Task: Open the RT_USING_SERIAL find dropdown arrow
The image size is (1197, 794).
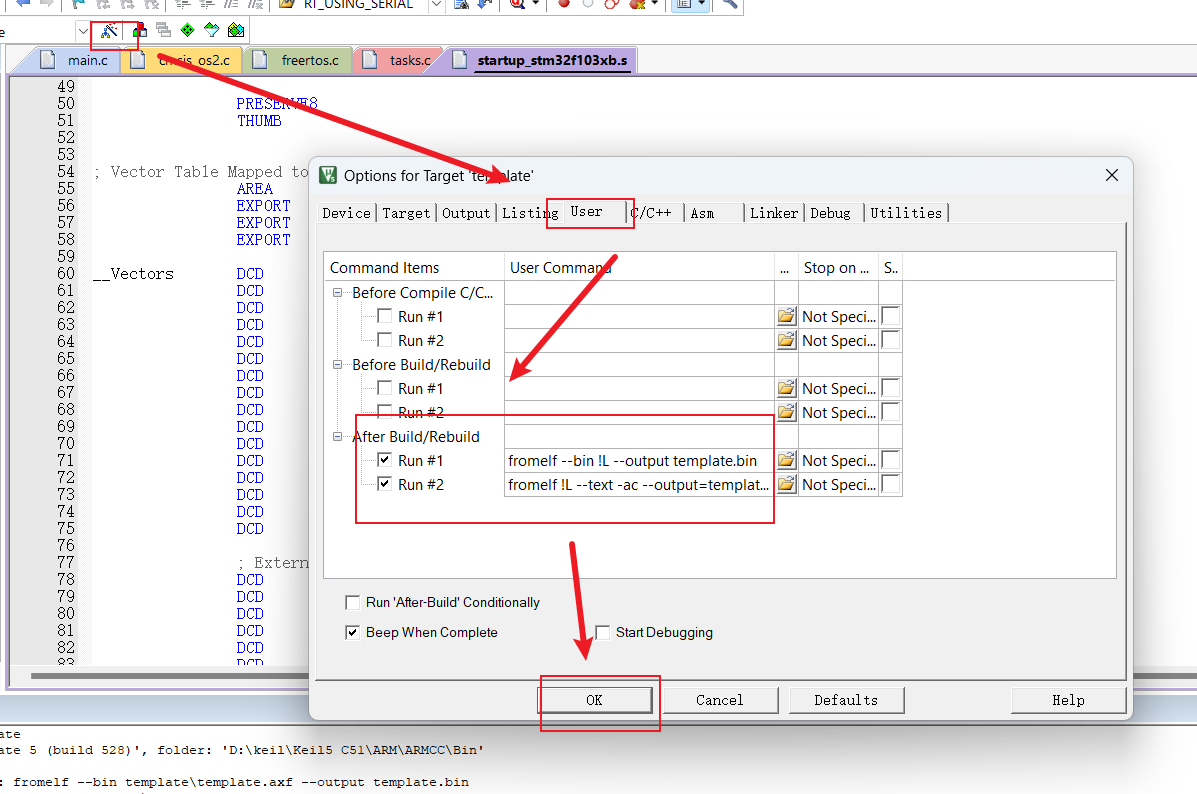Action: coord(436,5)
